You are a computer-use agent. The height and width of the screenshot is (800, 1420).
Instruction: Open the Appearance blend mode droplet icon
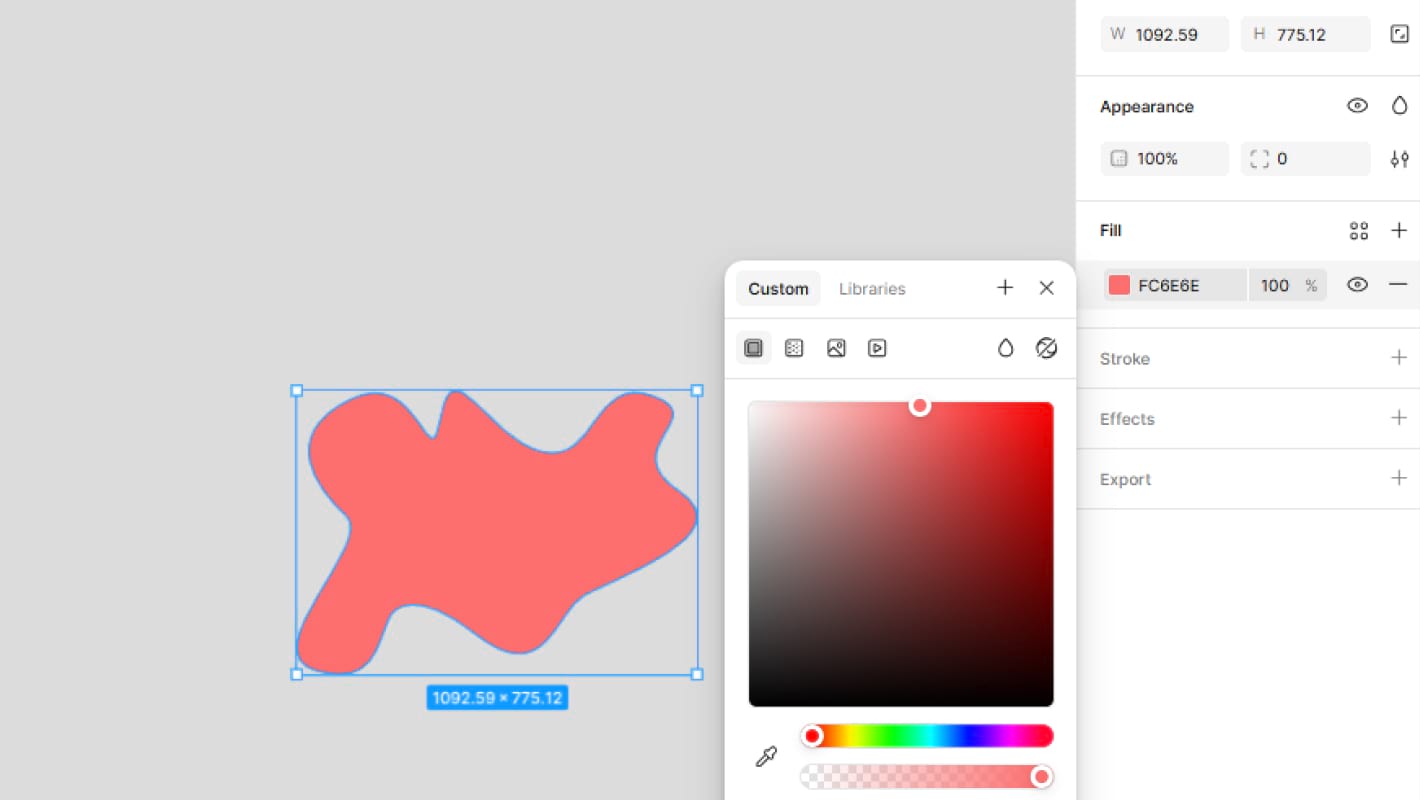[1399, 106]
